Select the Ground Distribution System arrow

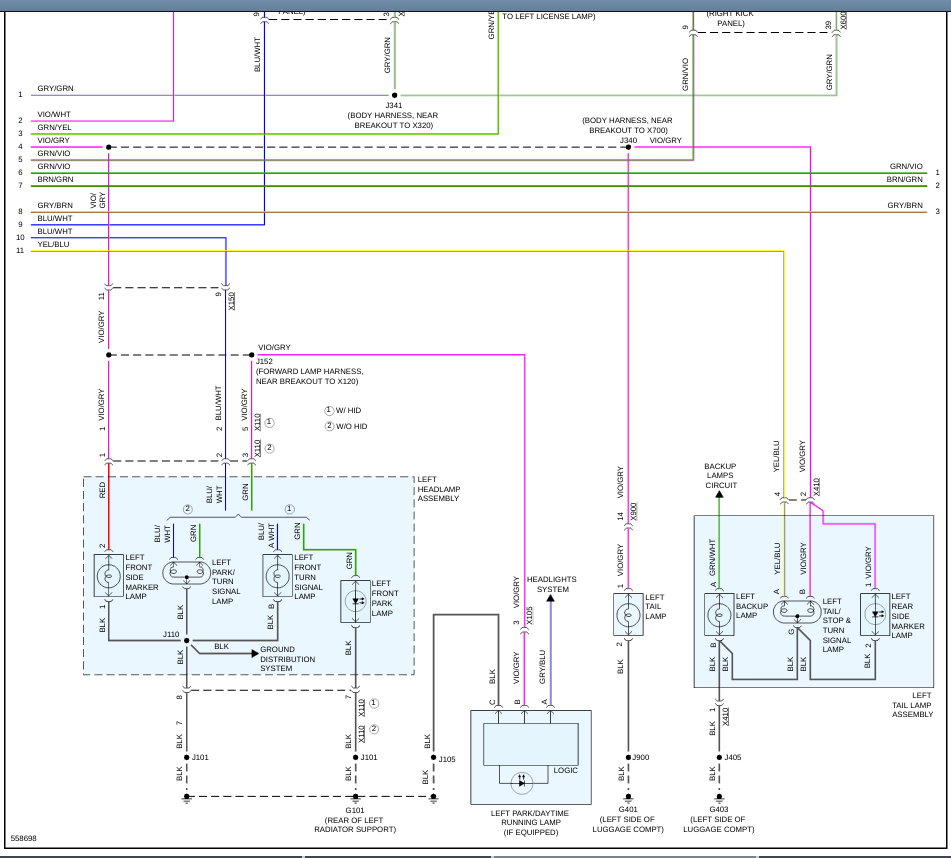pyautogui.click(x=255, y=653)
